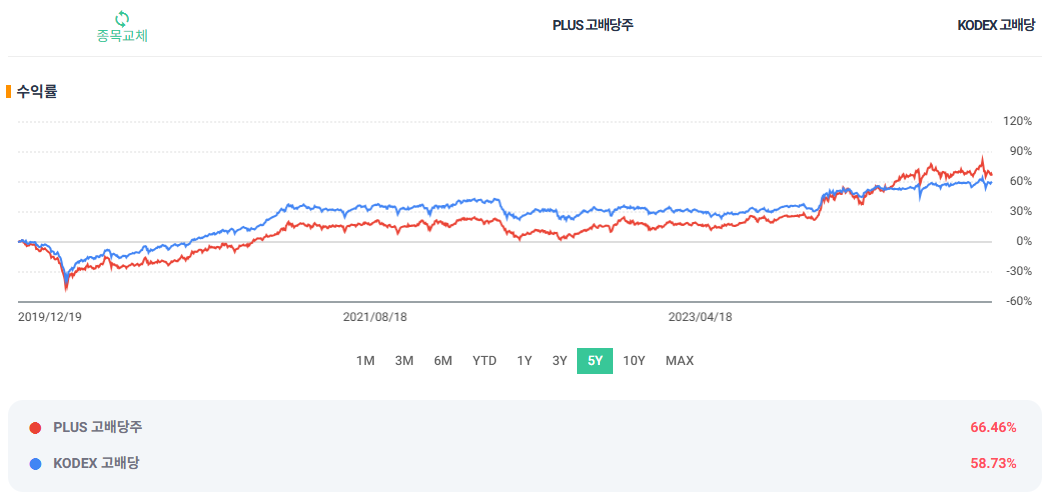Click the 2023/04/18 axis date label

[x=700, y=318]
